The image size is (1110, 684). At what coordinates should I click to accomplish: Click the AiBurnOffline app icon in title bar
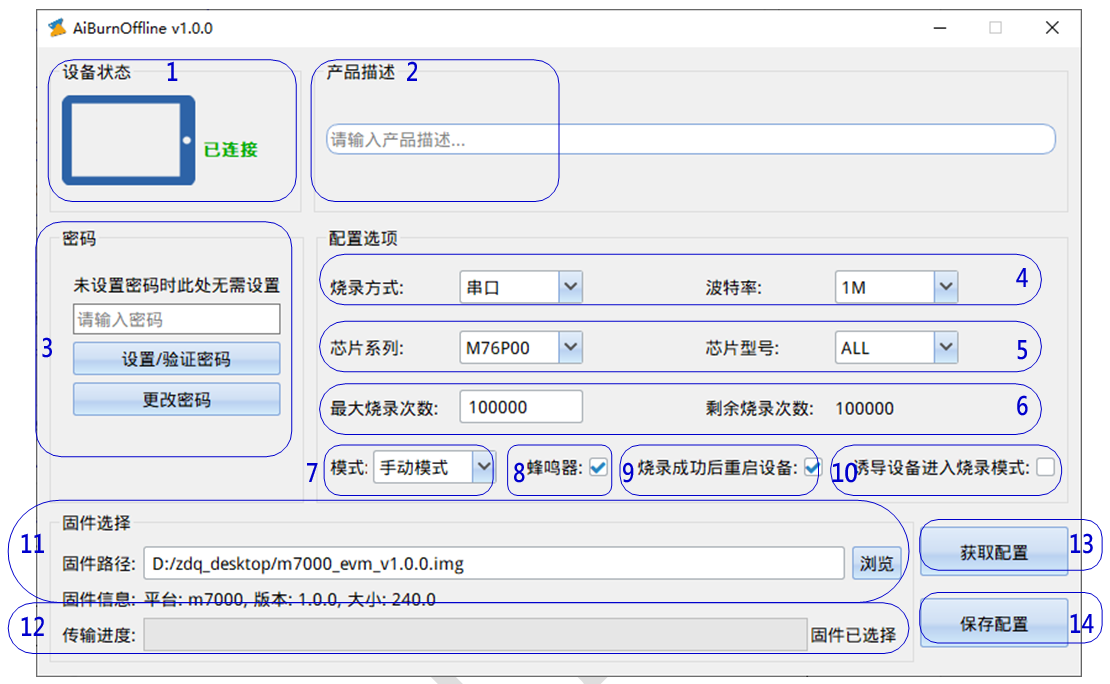(x=58, y=28)
